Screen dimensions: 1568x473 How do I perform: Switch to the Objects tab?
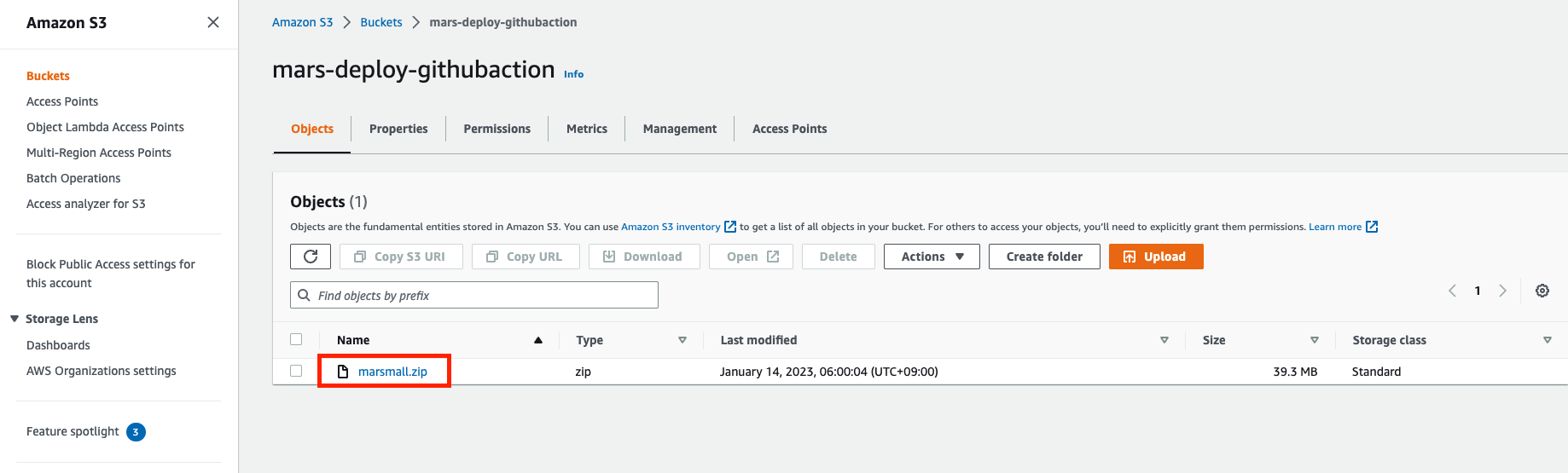312,129
